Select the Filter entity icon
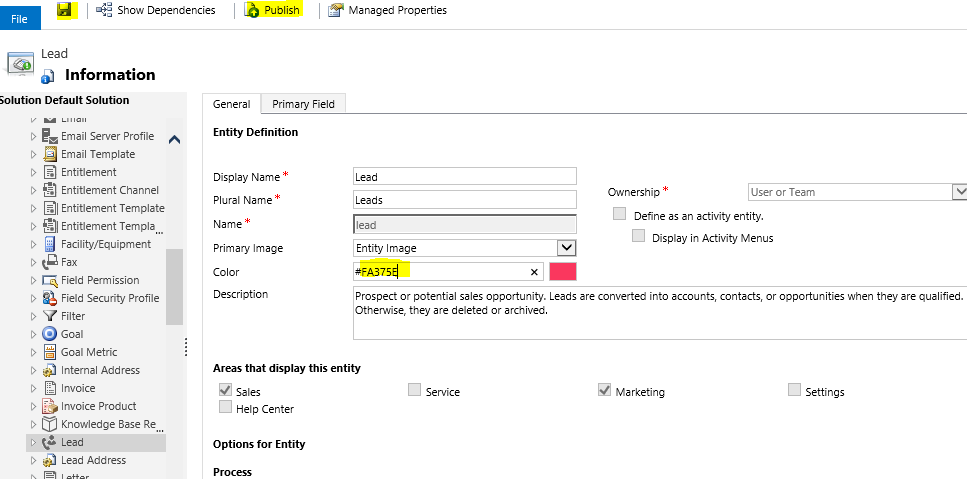This screenshot has width=967, height=479. [x=50, y=316]
